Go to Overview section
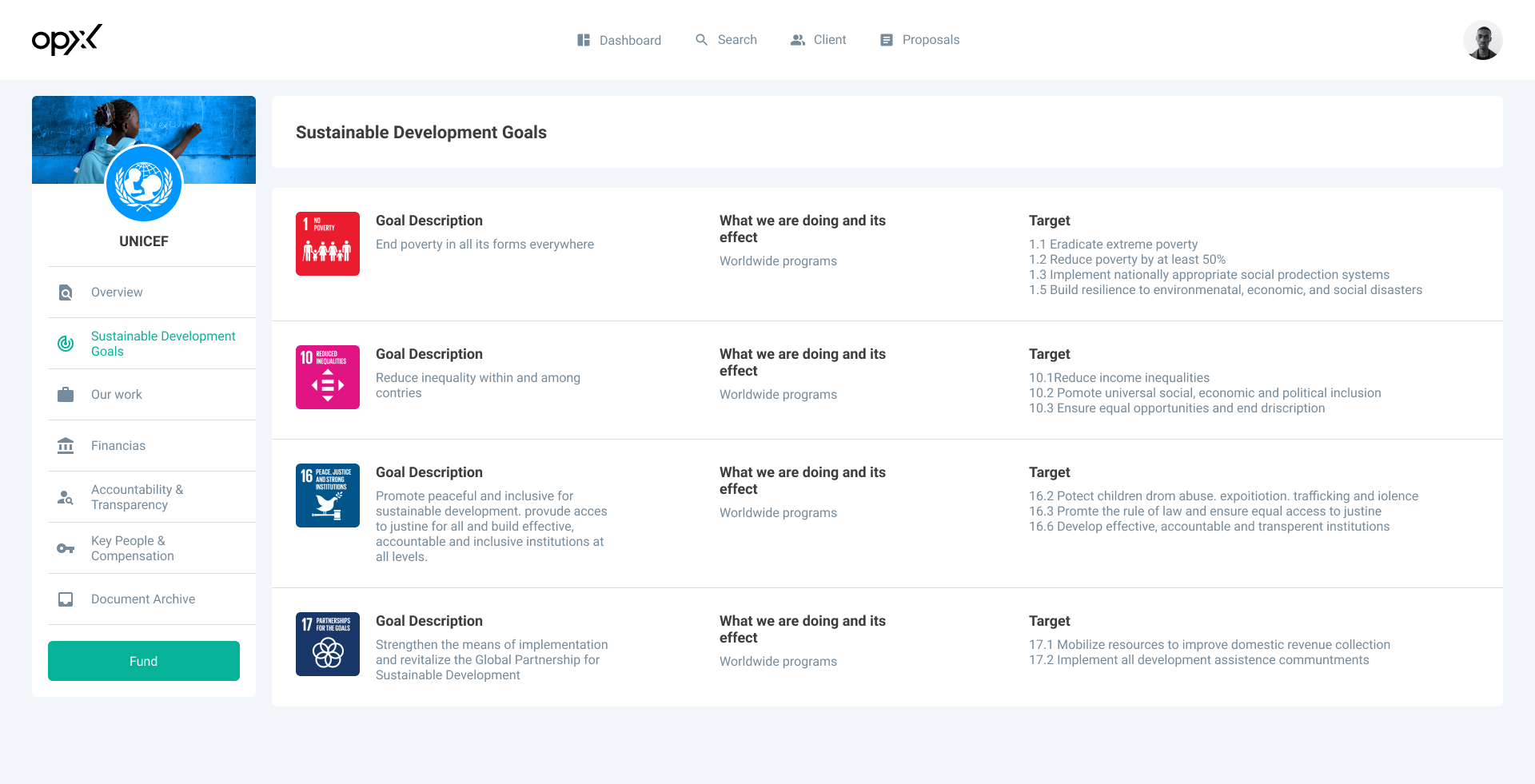 [152, 293]
